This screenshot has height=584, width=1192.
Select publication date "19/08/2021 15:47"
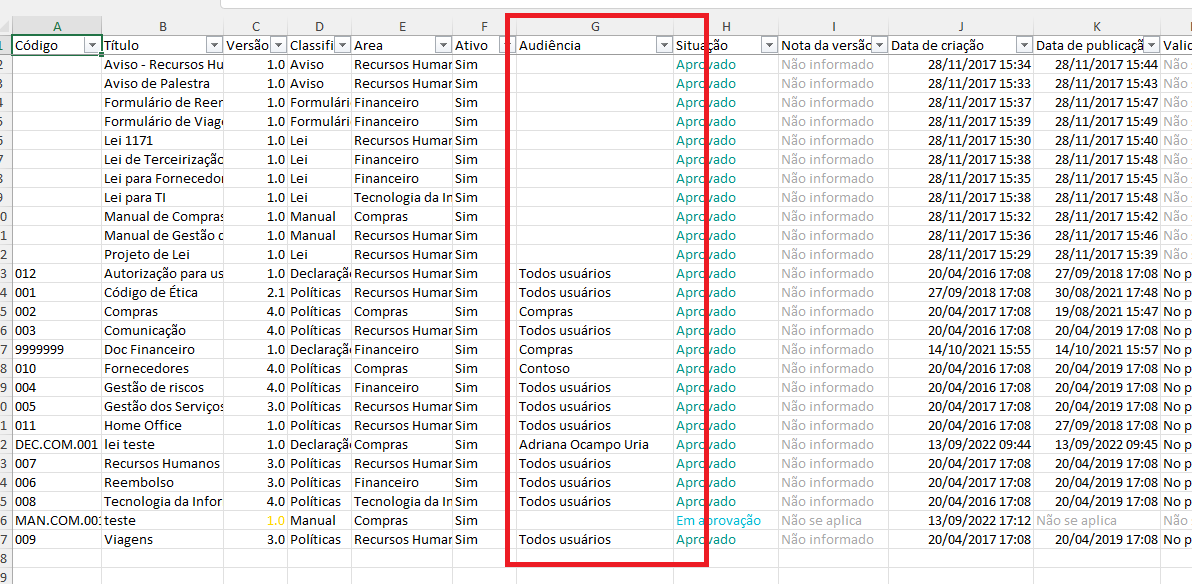[1097, 312]
